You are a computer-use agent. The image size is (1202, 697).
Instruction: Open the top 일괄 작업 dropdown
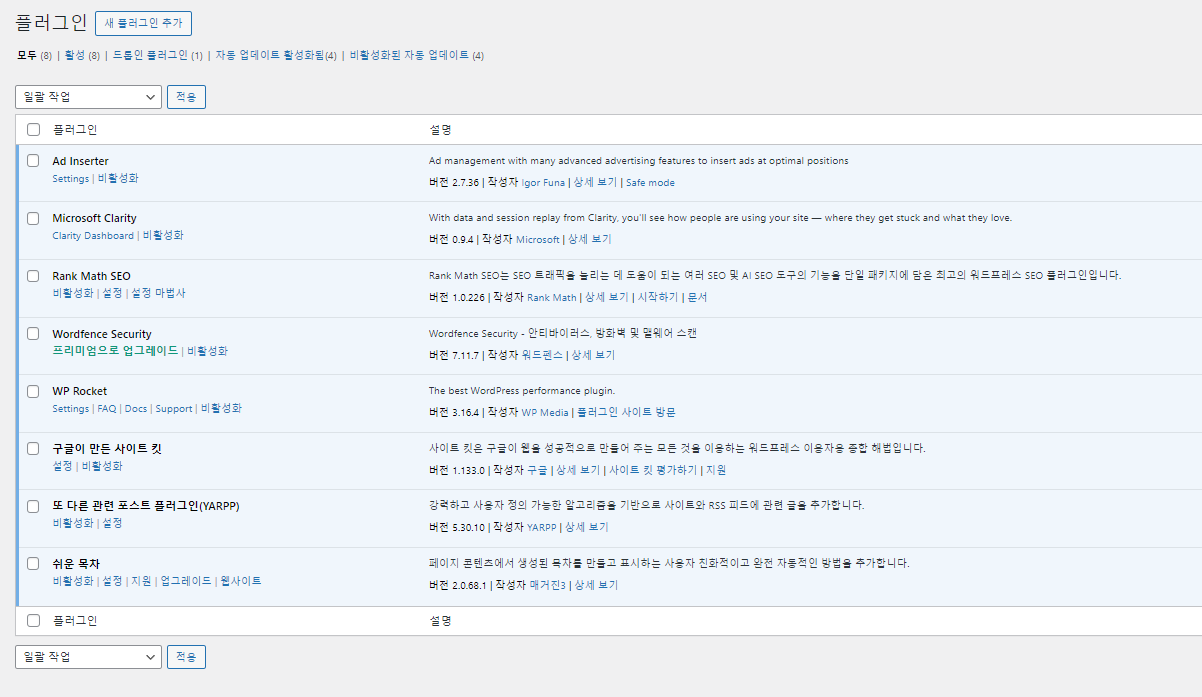tap(88, 97)
